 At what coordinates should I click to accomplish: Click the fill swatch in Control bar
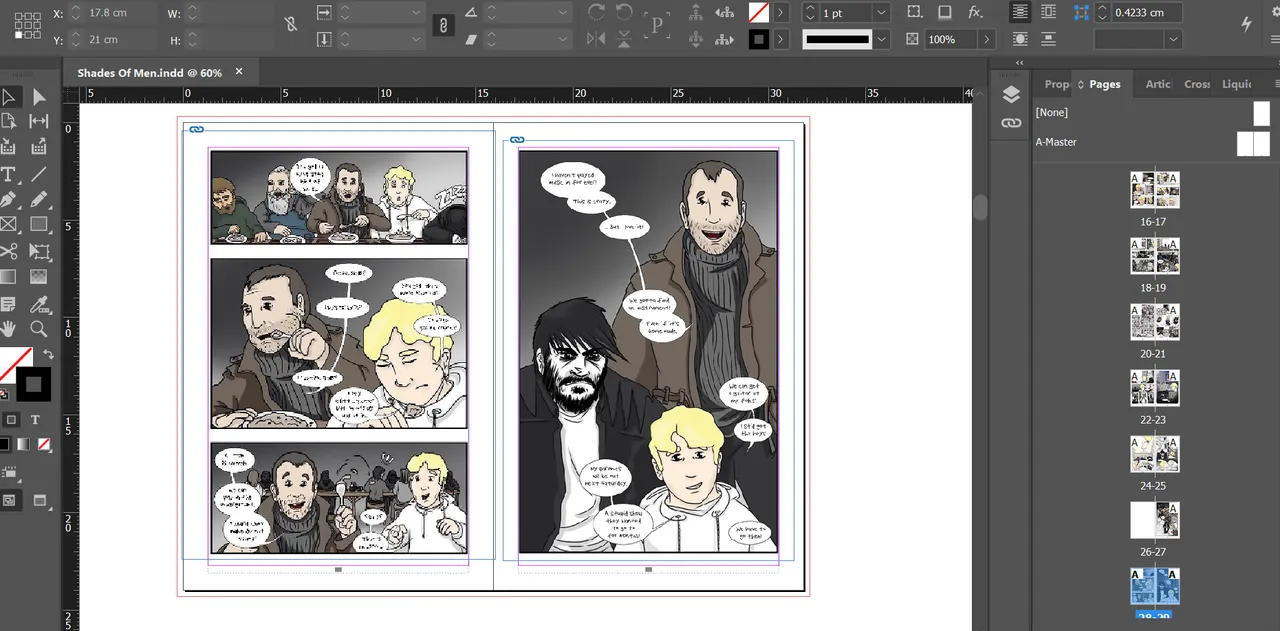[x=759, y=13]
